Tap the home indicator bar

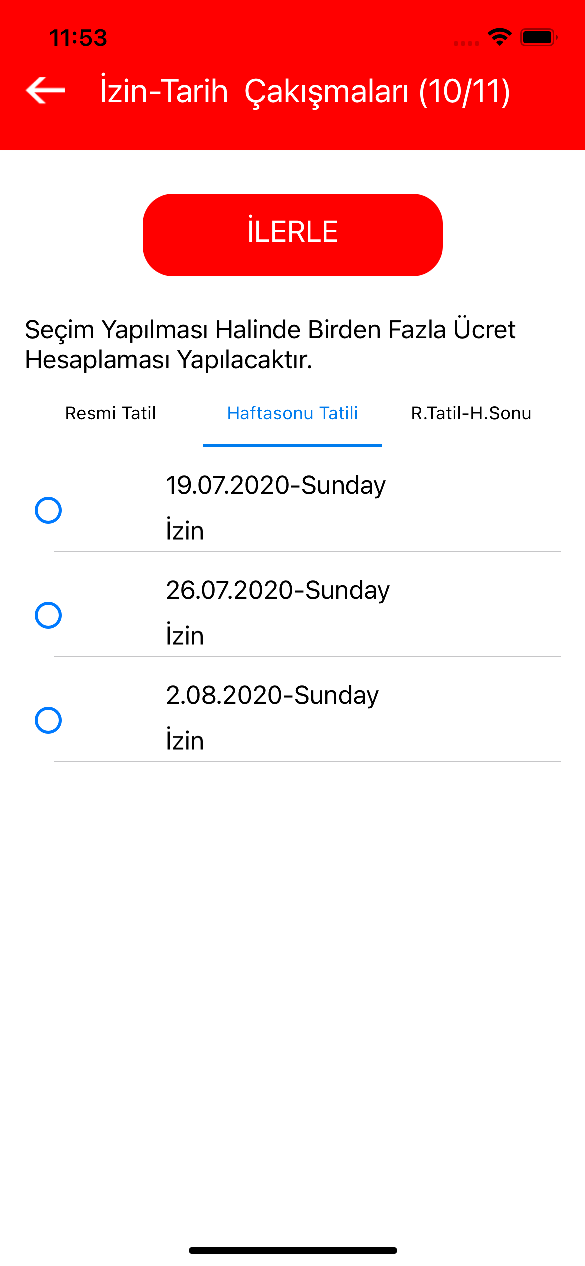click(x=293, y=1250)
